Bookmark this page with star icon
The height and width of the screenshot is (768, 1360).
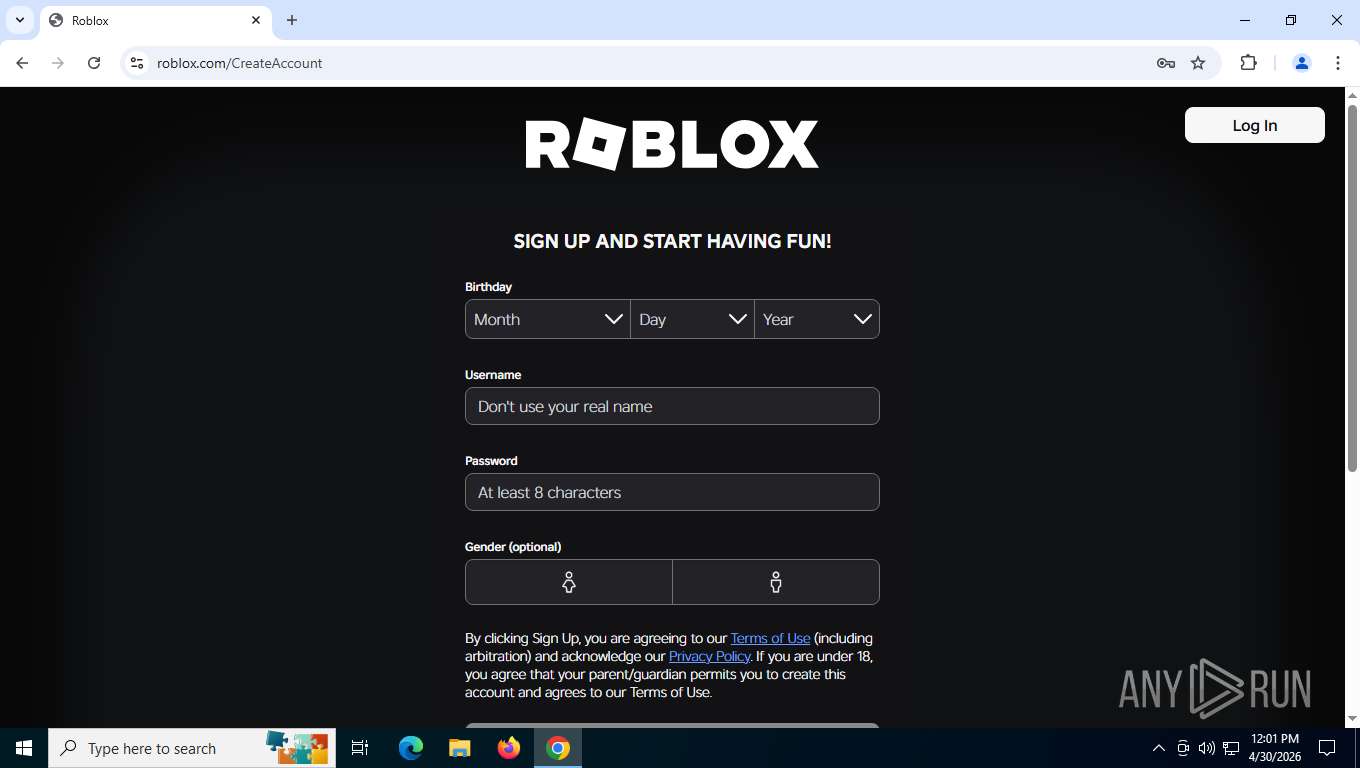coord(1198,63)
